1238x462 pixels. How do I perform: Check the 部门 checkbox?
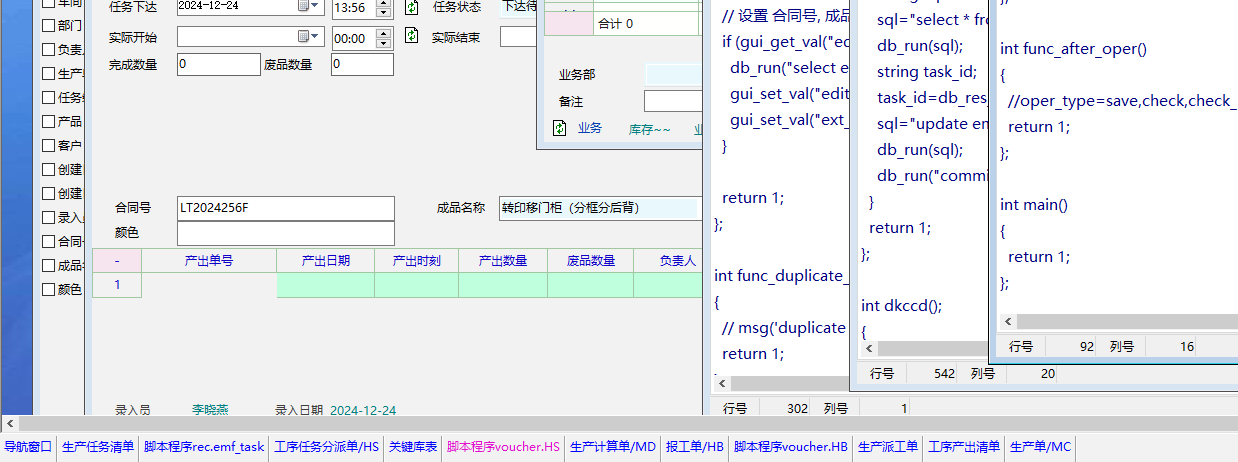pos(49,26)
